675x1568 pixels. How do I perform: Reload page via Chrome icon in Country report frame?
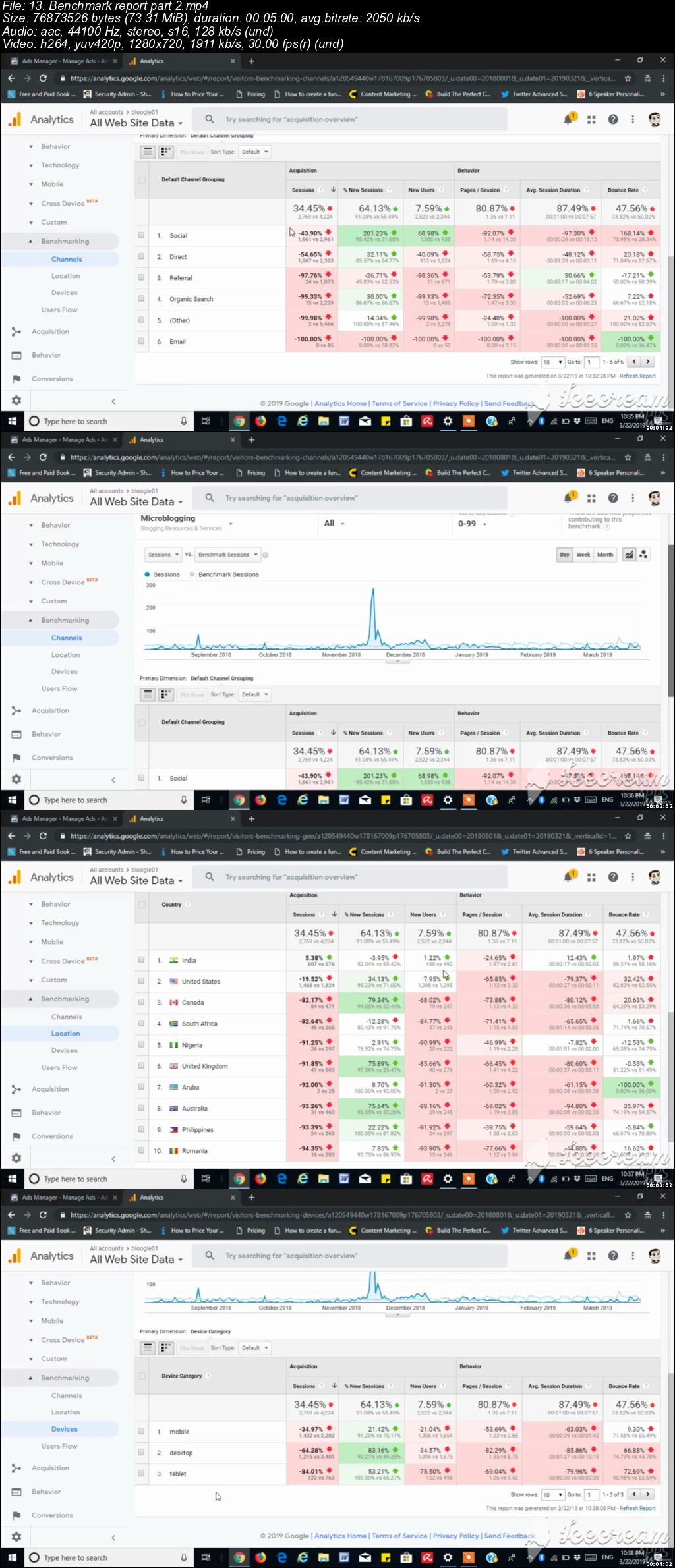click(43, 835)
